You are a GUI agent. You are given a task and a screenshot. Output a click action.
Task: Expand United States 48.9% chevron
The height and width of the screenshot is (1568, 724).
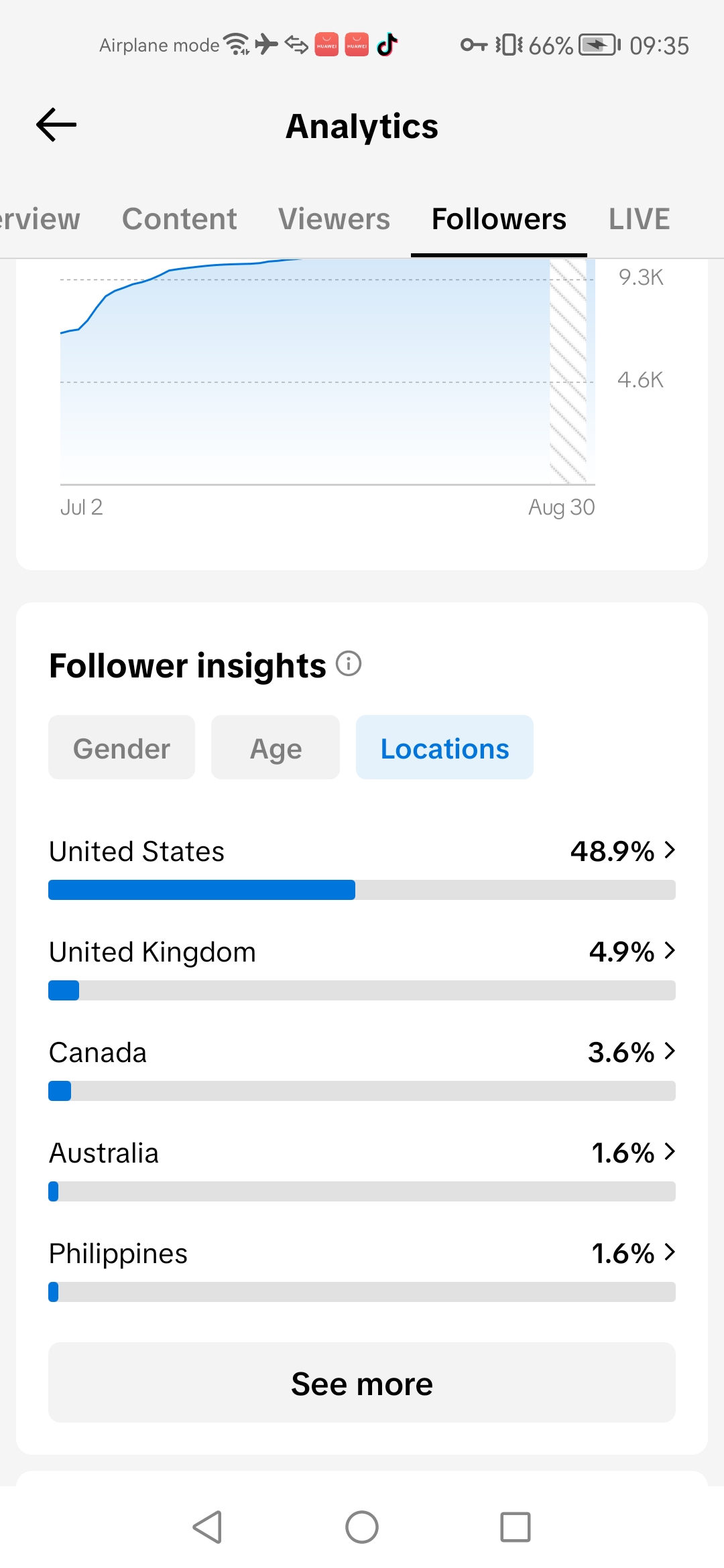pos(669,850)
